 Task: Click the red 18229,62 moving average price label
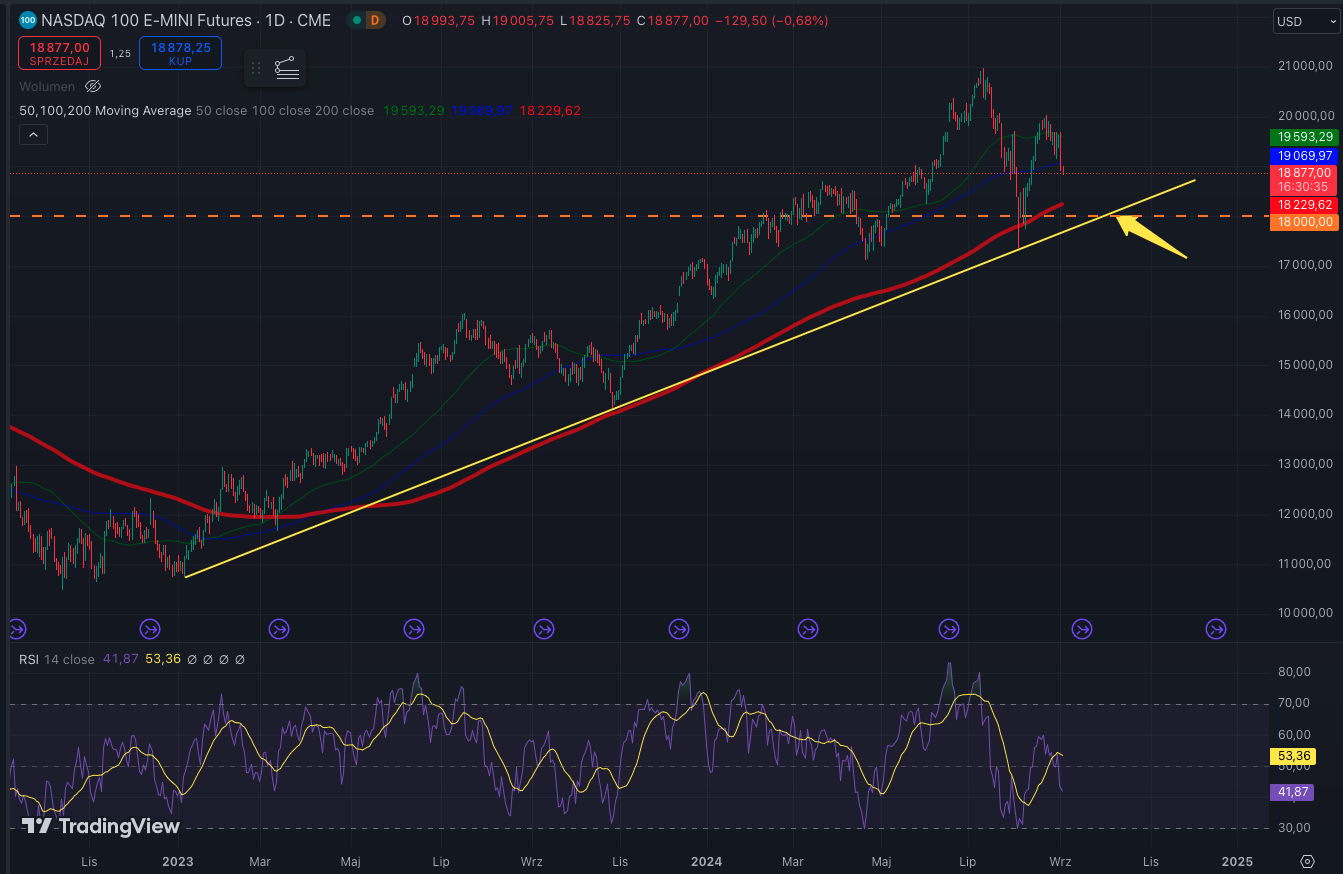click(1303, 204)
